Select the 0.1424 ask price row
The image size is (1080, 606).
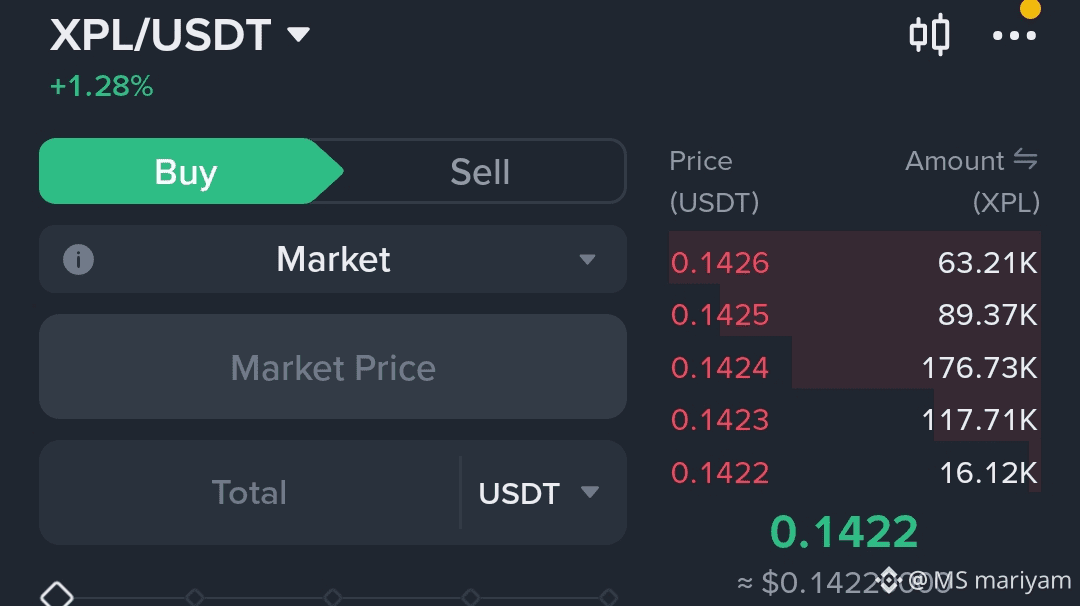click(854, 367)
